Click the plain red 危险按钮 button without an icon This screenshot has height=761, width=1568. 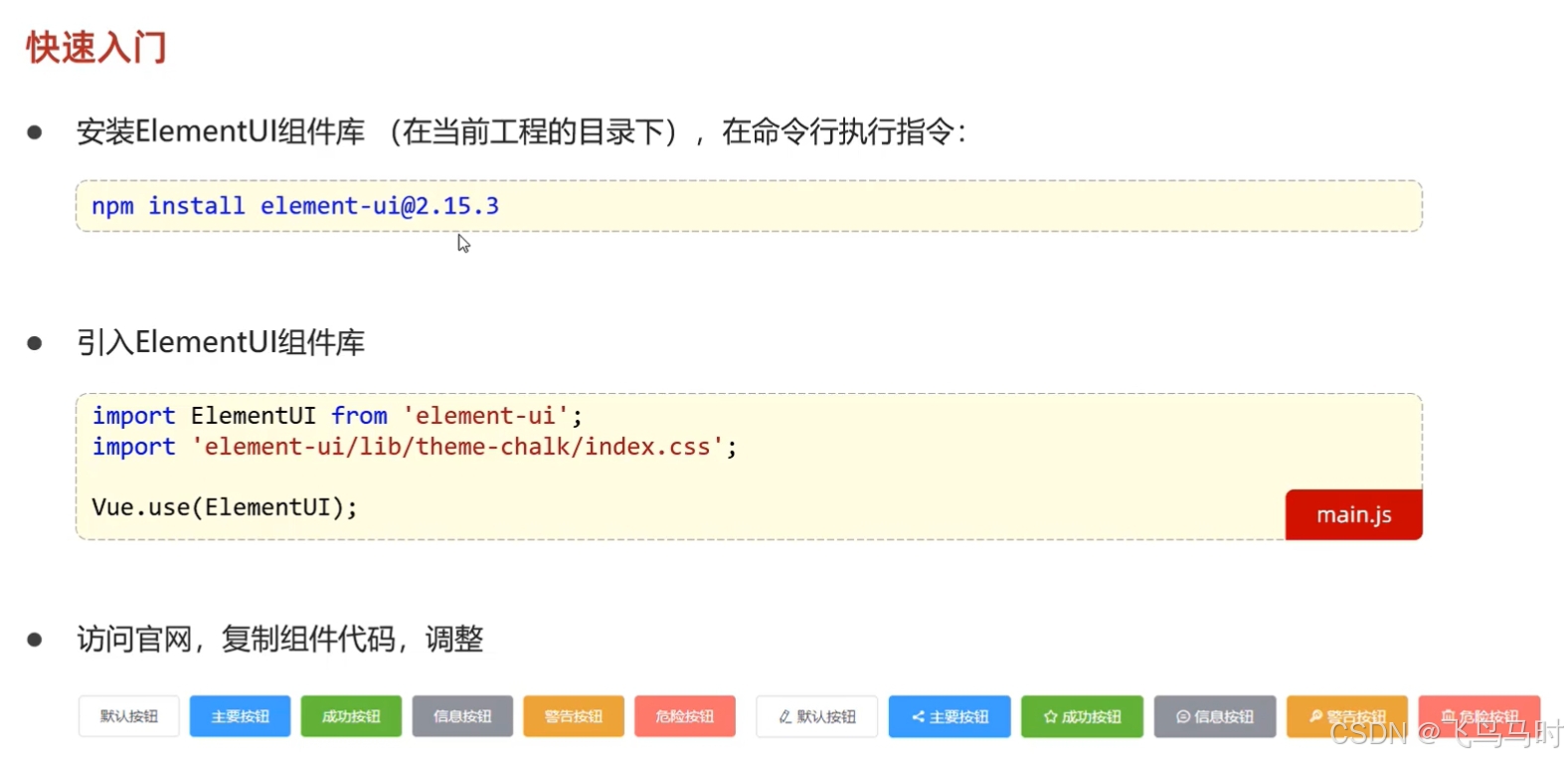685,716
